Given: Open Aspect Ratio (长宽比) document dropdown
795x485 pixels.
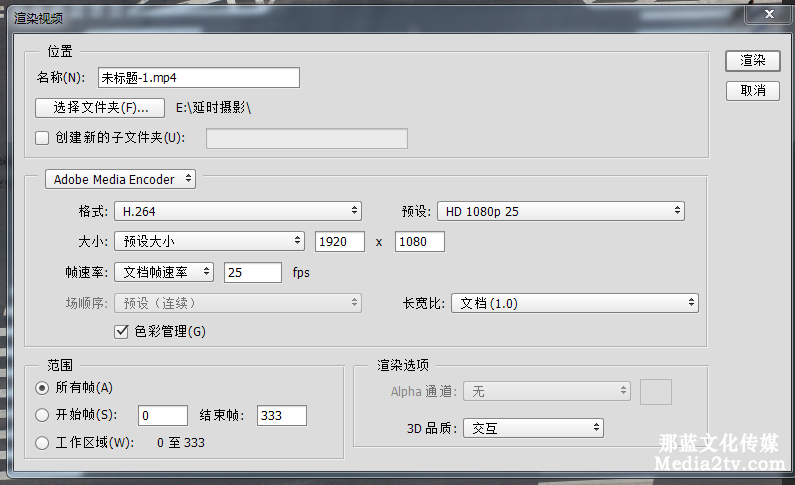Looking at the screenshot, I should (x=574, y=303).
